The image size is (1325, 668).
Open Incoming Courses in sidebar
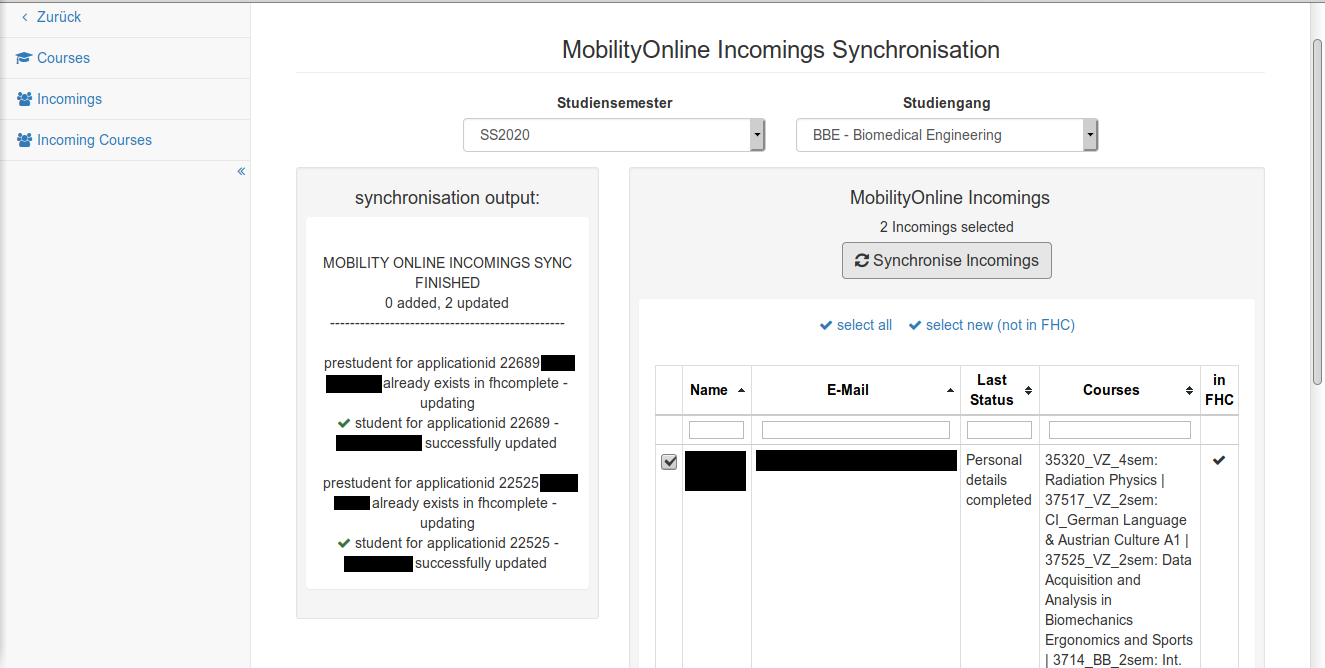(94, 140)
